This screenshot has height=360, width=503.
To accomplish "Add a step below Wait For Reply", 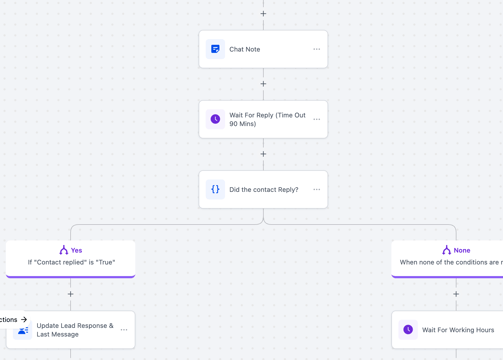I will pos(263,154).
